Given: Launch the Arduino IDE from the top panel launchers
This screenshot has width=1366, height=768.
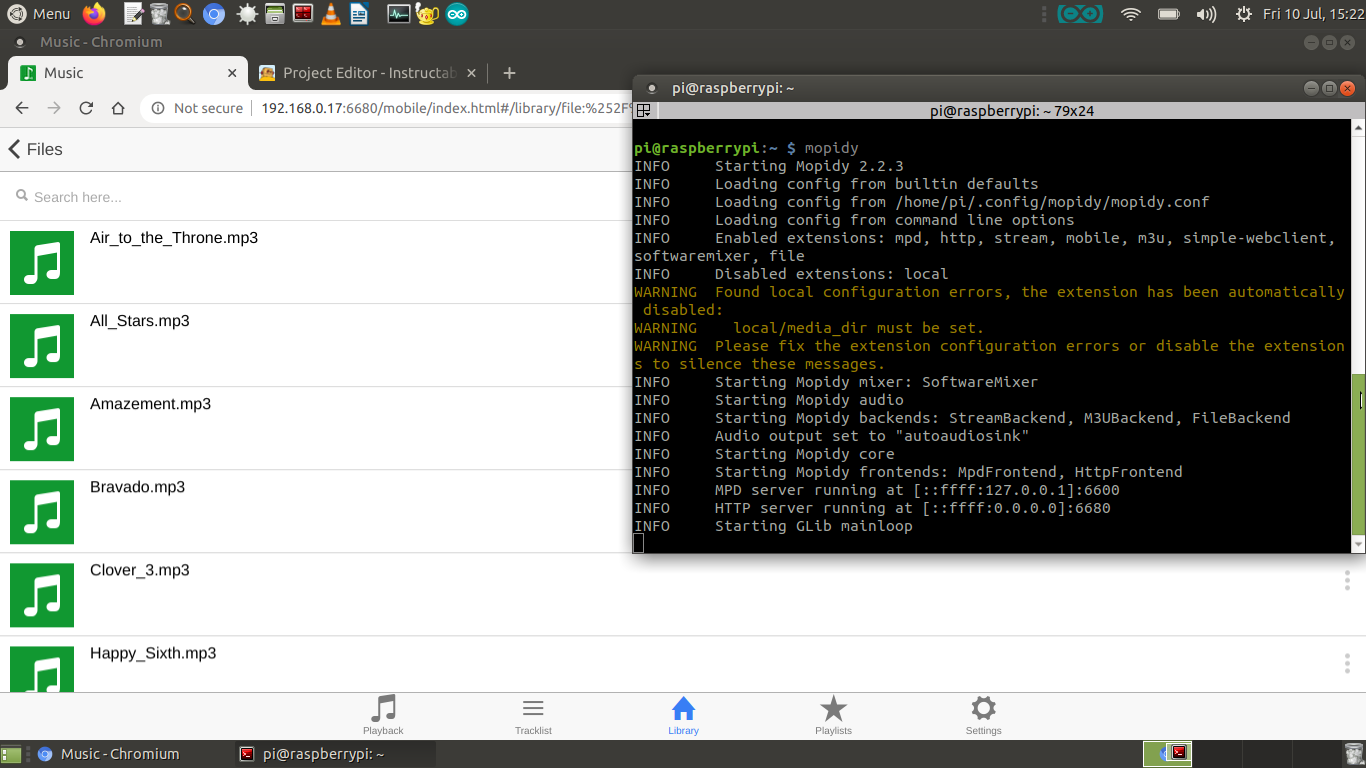Looking at the screenshot, I should (x=457, y=14).
